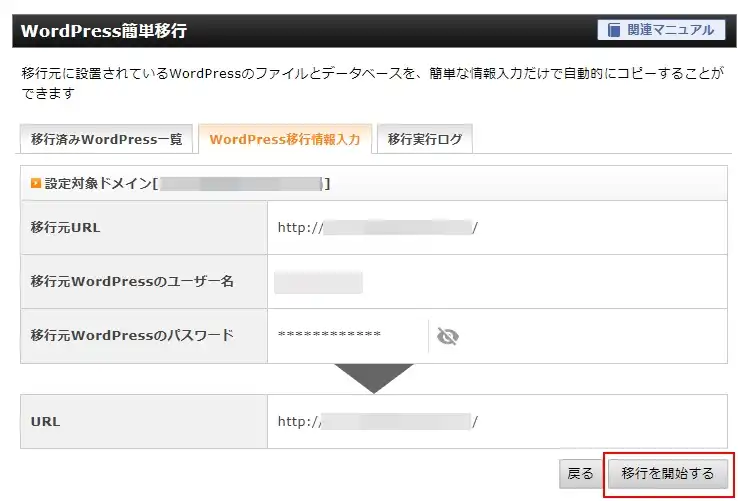Image resolution: width=738 pixels, height=501 pixels.
Task: Switch to 移行済みWordPress一覧 tab
Action: click(x=106, y=139)
